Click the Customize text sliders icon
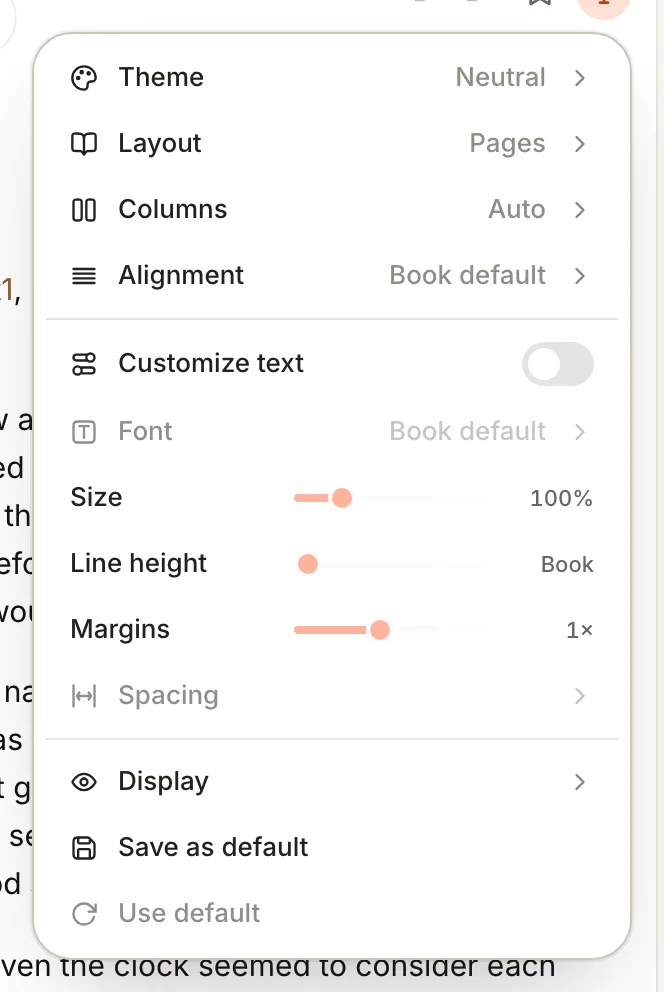The height and width of the screenshot is (992, 664). click(x=84, y=364)
